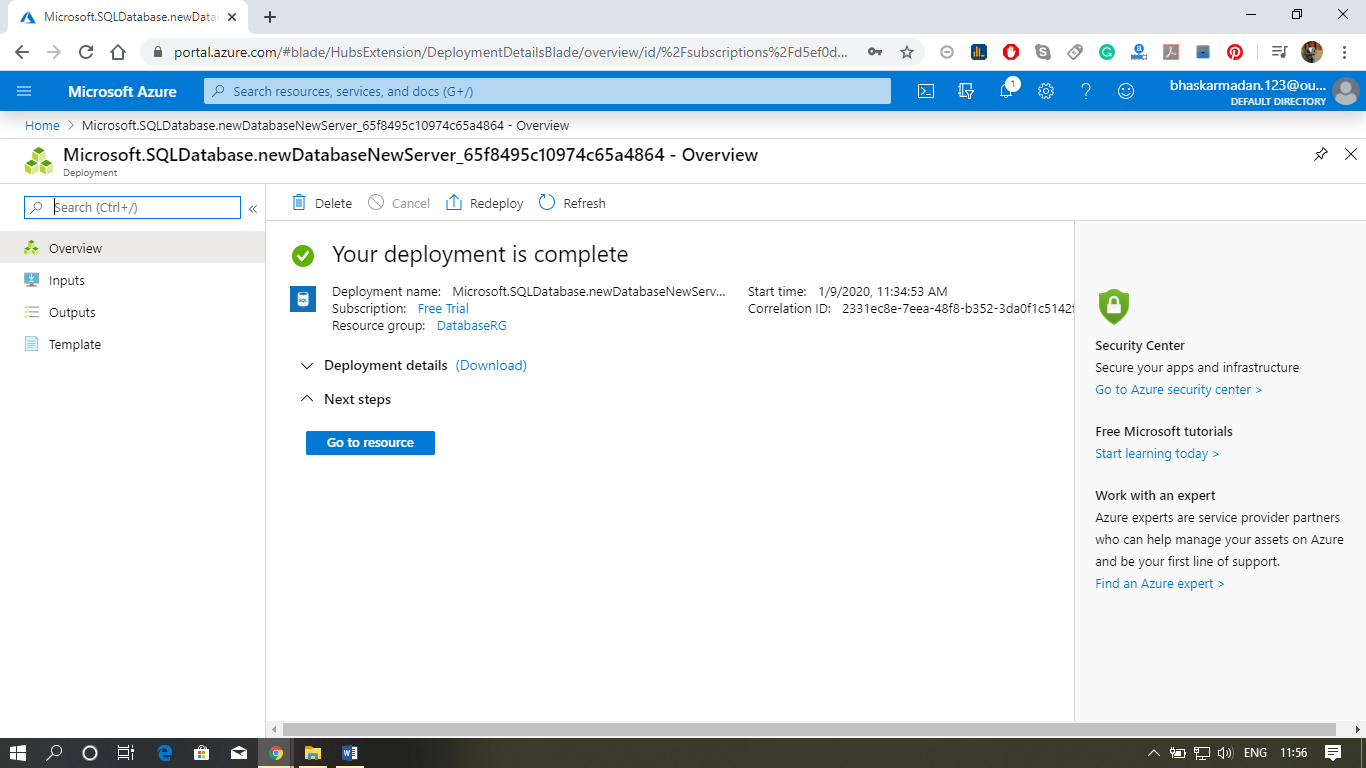The height and width of the screenshot is (768, 1366).
Task: Open the Windows Start menu
Action: coord(18,753)
